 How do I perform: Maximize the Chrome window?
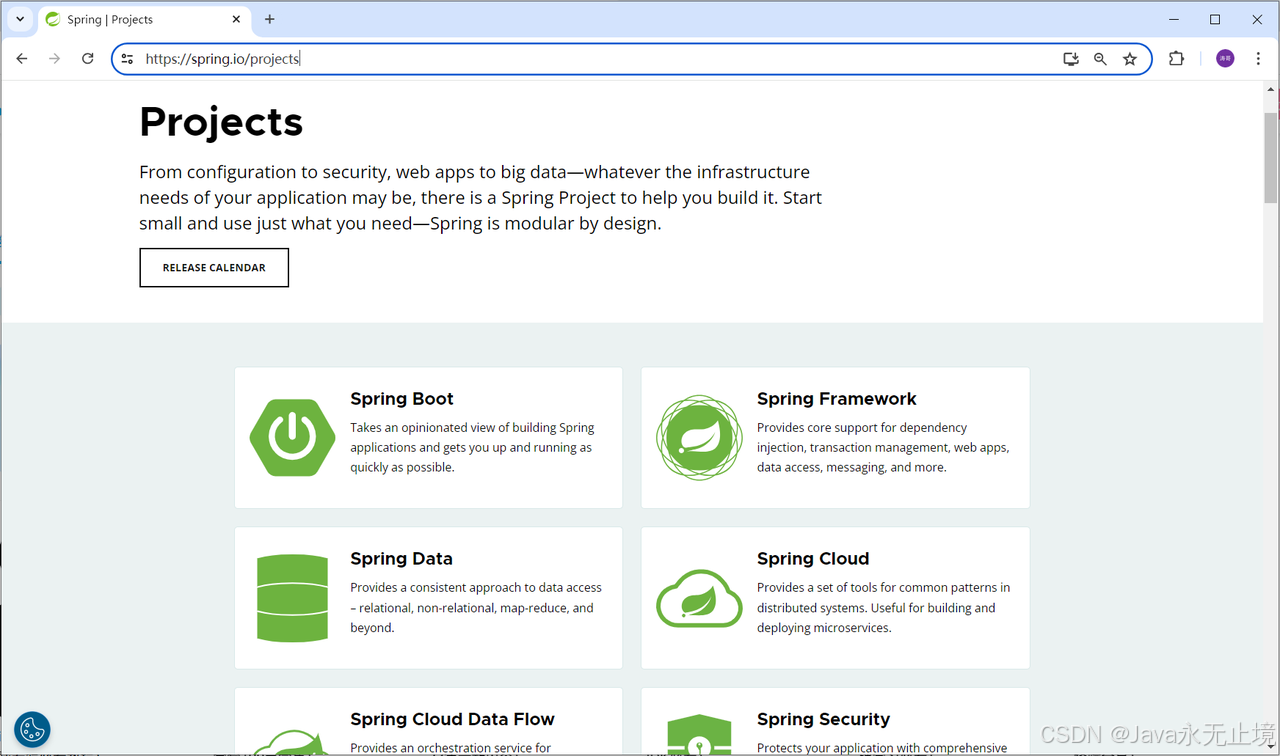pos(1215,19)
